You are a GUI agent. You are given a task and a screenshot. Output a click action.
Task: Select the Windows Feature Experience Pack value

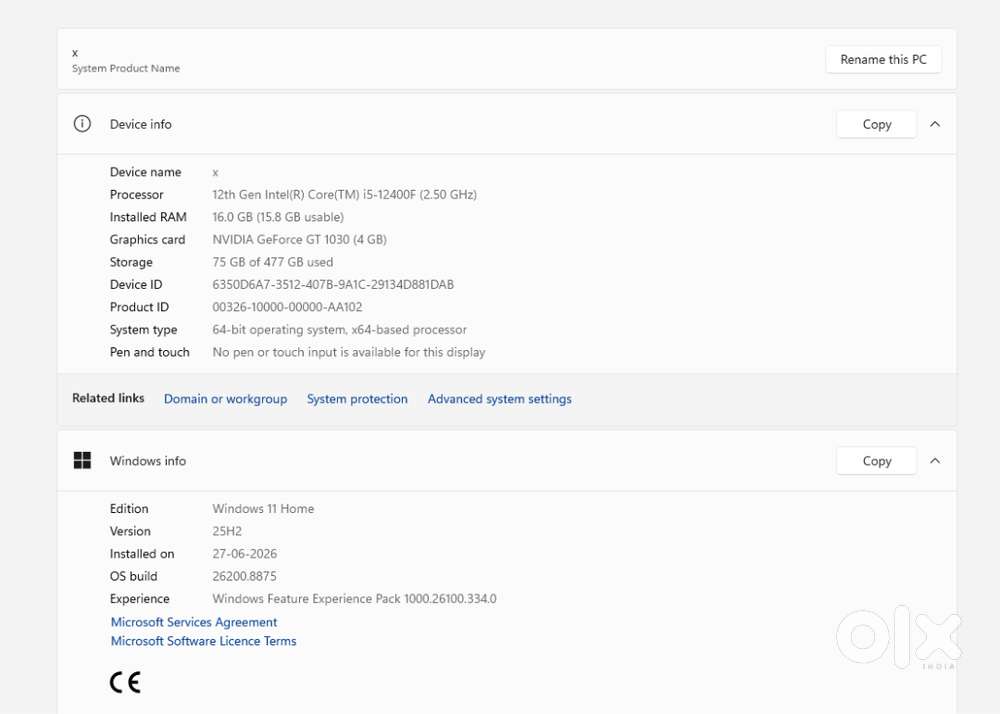tap(354, 599)
